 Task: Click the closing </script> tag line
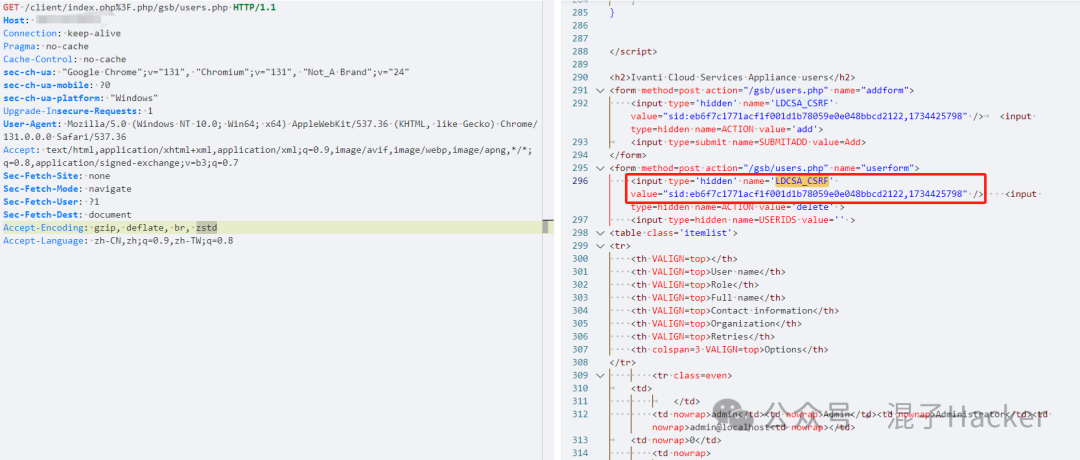pyautogui.click(x=633, y=52)
